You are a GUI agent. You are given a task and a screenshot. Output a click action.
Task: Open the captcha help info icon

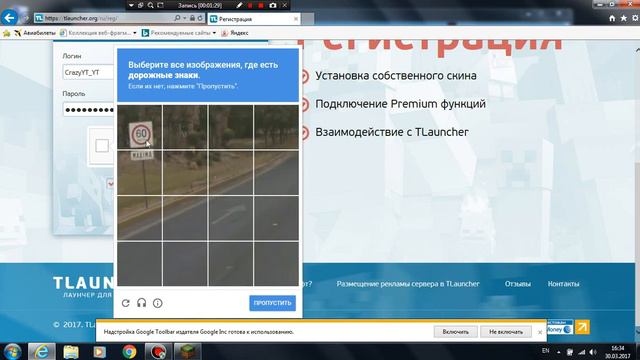[x=158, y=303]
